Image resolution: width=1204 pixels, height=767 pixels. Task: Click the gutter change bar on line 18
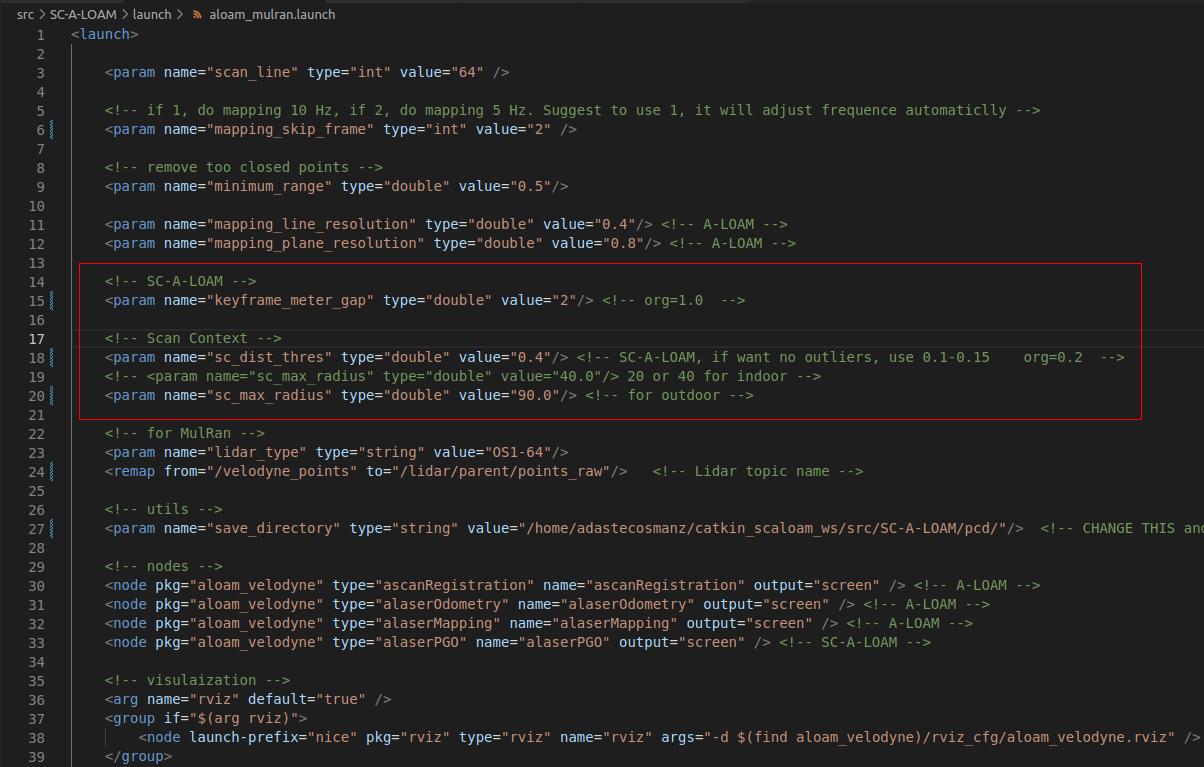tap(51, 357)
